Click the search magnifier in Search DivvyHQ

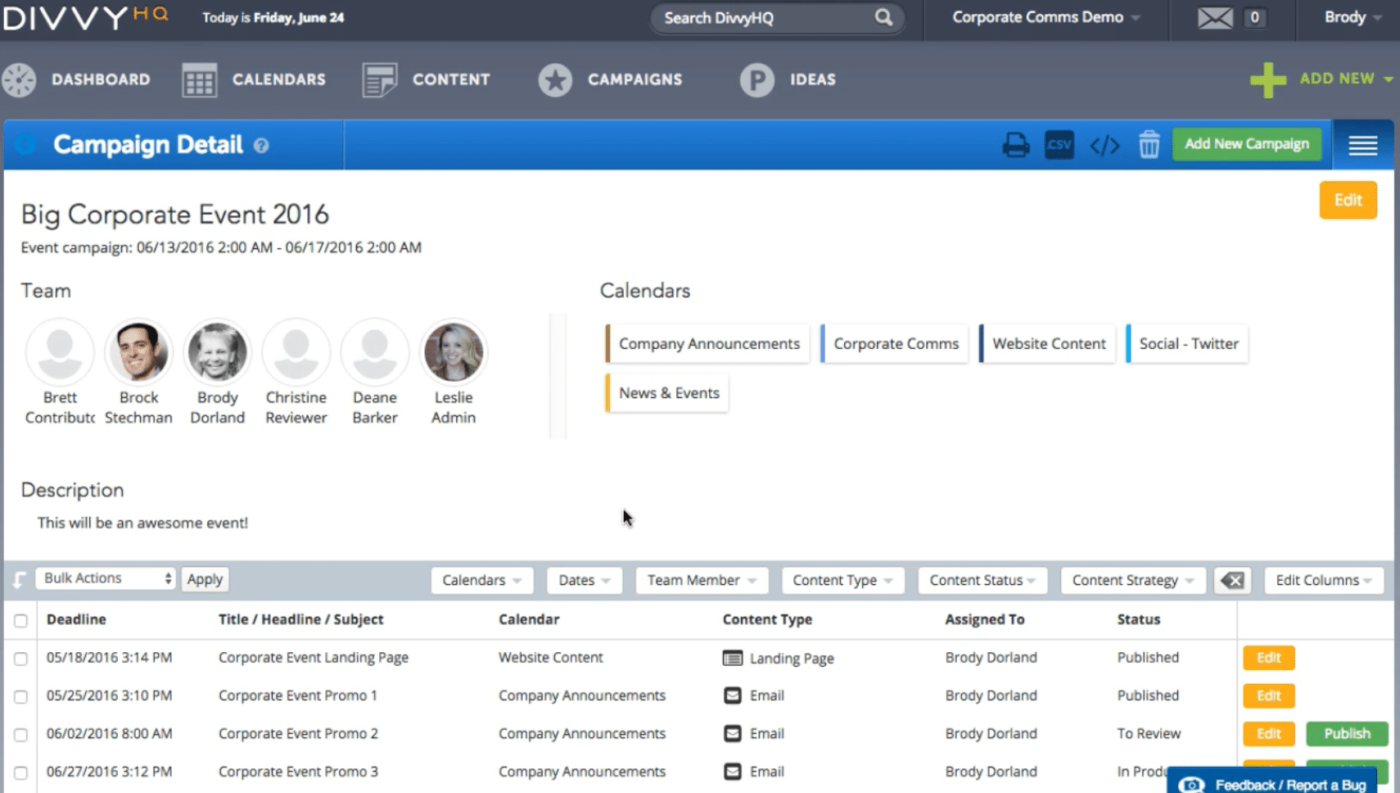[882, 17]
